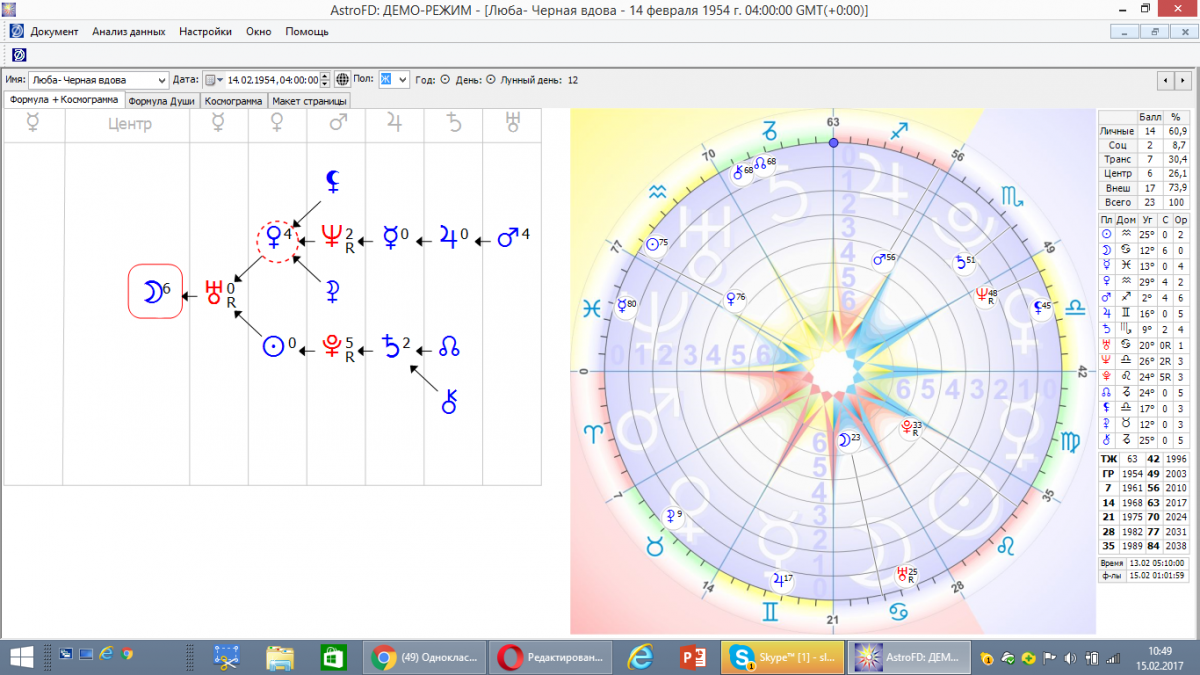
Task: Select the Mars marker labeled 56 on the chart
Action: pyautogui.click(x=881, y=259)
